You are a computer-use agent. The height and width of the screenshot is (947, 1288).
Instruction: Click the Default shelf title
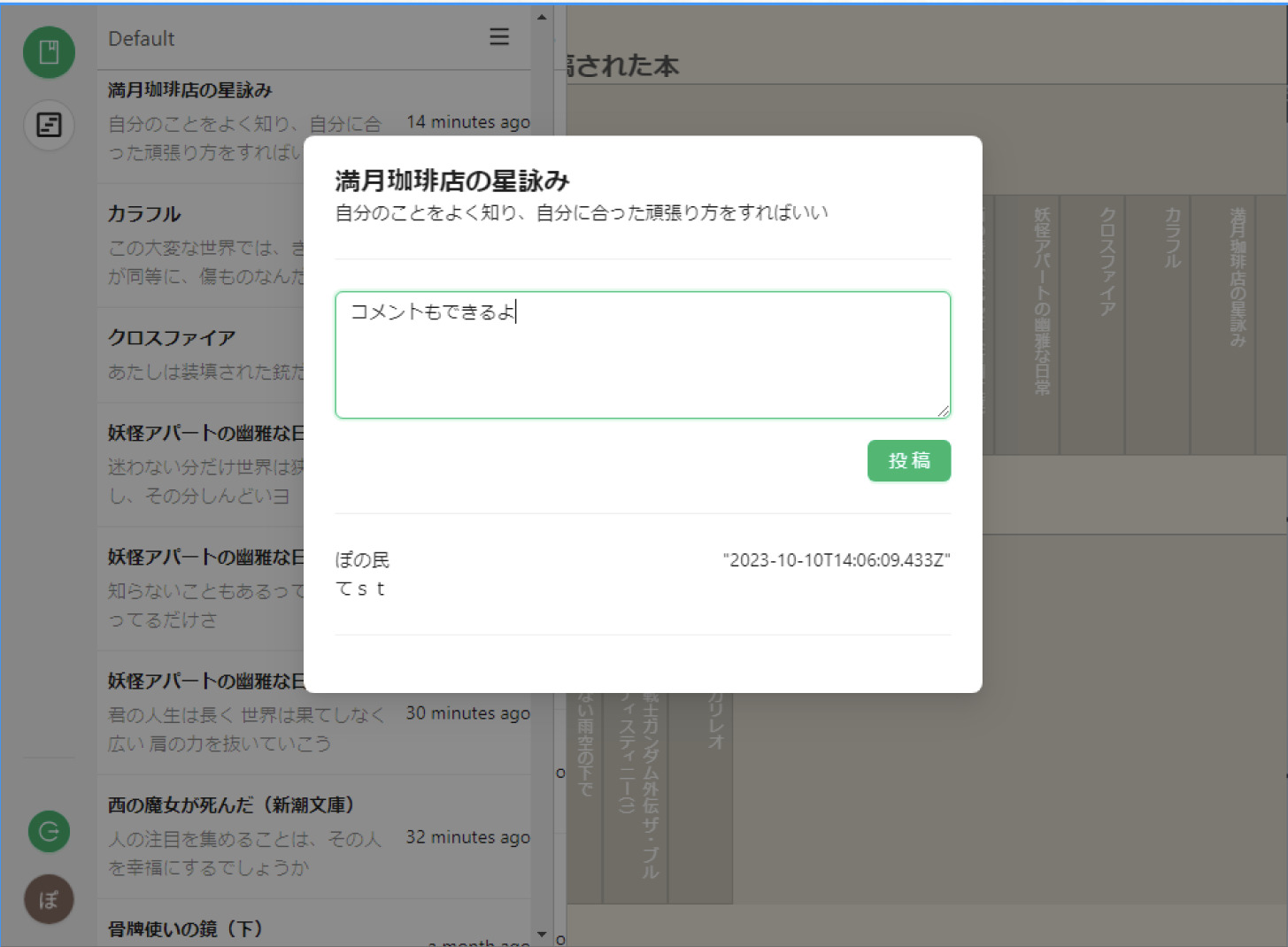click(x=142, y=38)
